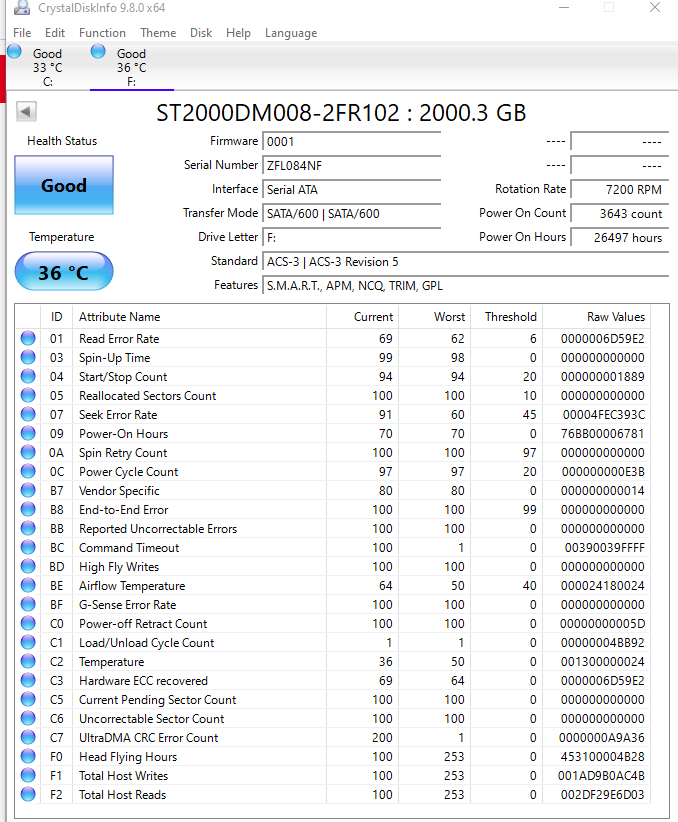Select the Total Host Writes row name
This screenshot has width=678, height=822.
pyautogui.click(x=124, y=775)
